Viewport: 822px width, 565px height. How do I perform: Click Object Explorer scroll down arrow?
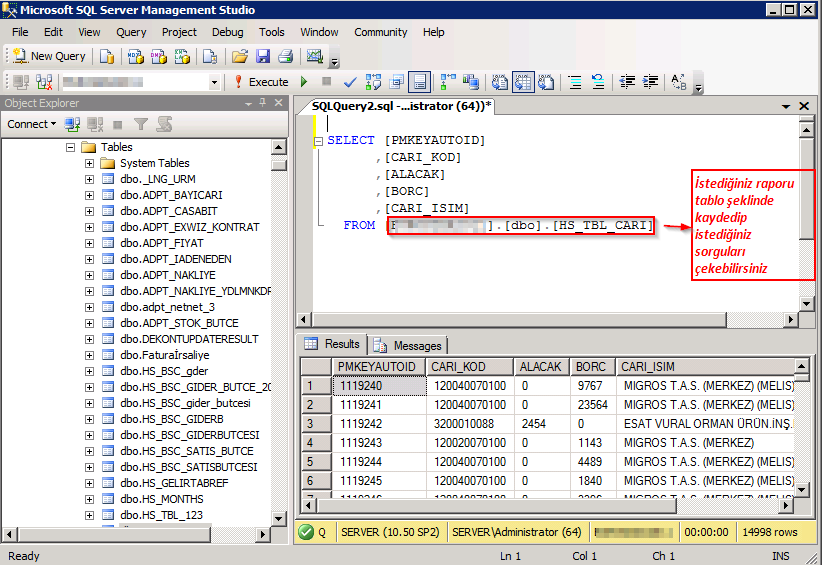pos(278,519)
